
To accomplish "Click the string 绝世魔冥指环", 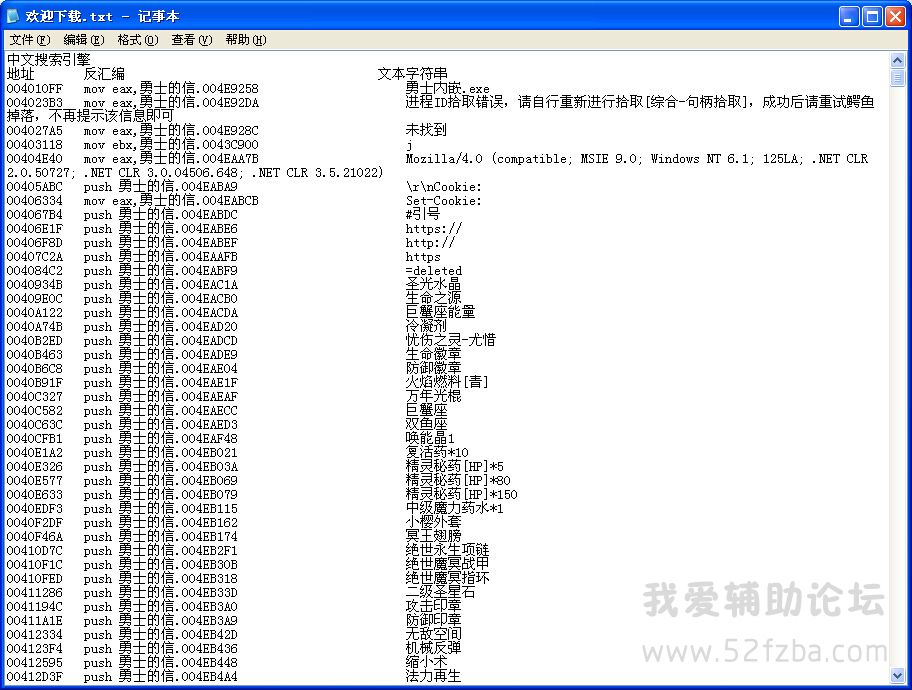I will [x=447, y=578].
